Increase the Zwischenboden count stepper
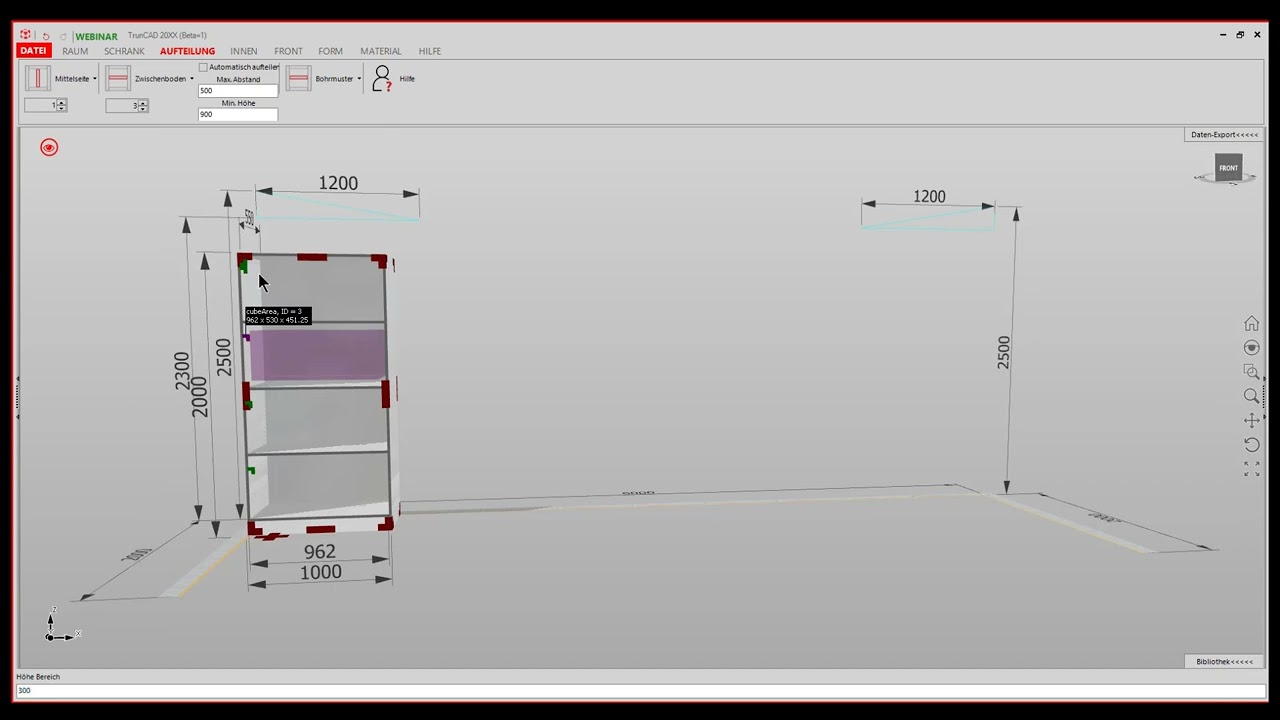The image size is (1280, 720). (x=143, y=102)
